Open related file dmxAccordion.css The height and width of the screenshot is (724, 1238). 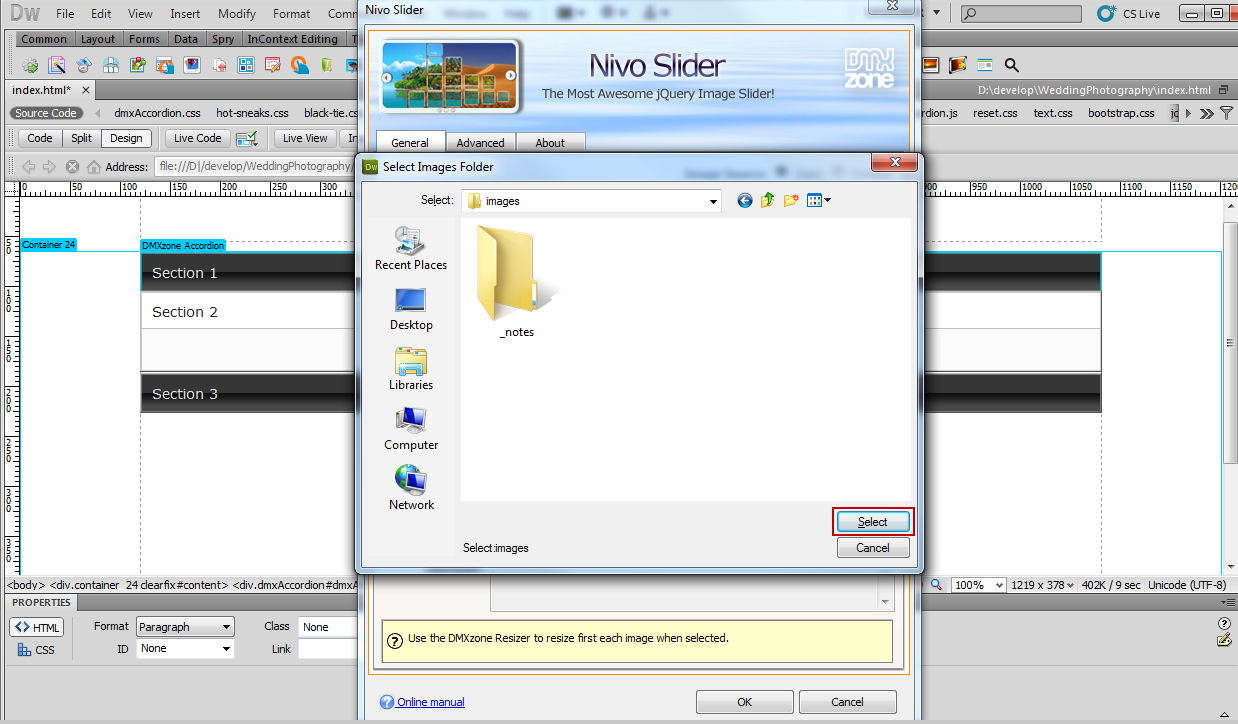[155, 113]
